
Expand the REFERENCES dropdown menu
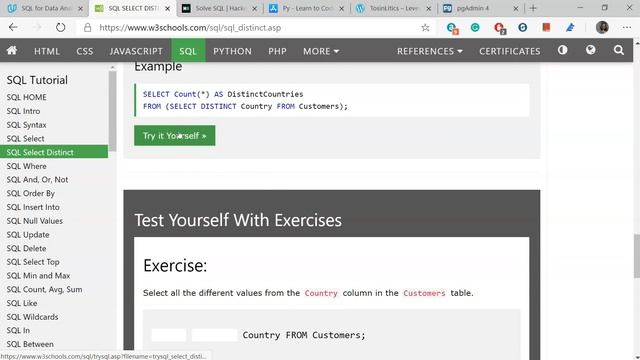(430, 51)
